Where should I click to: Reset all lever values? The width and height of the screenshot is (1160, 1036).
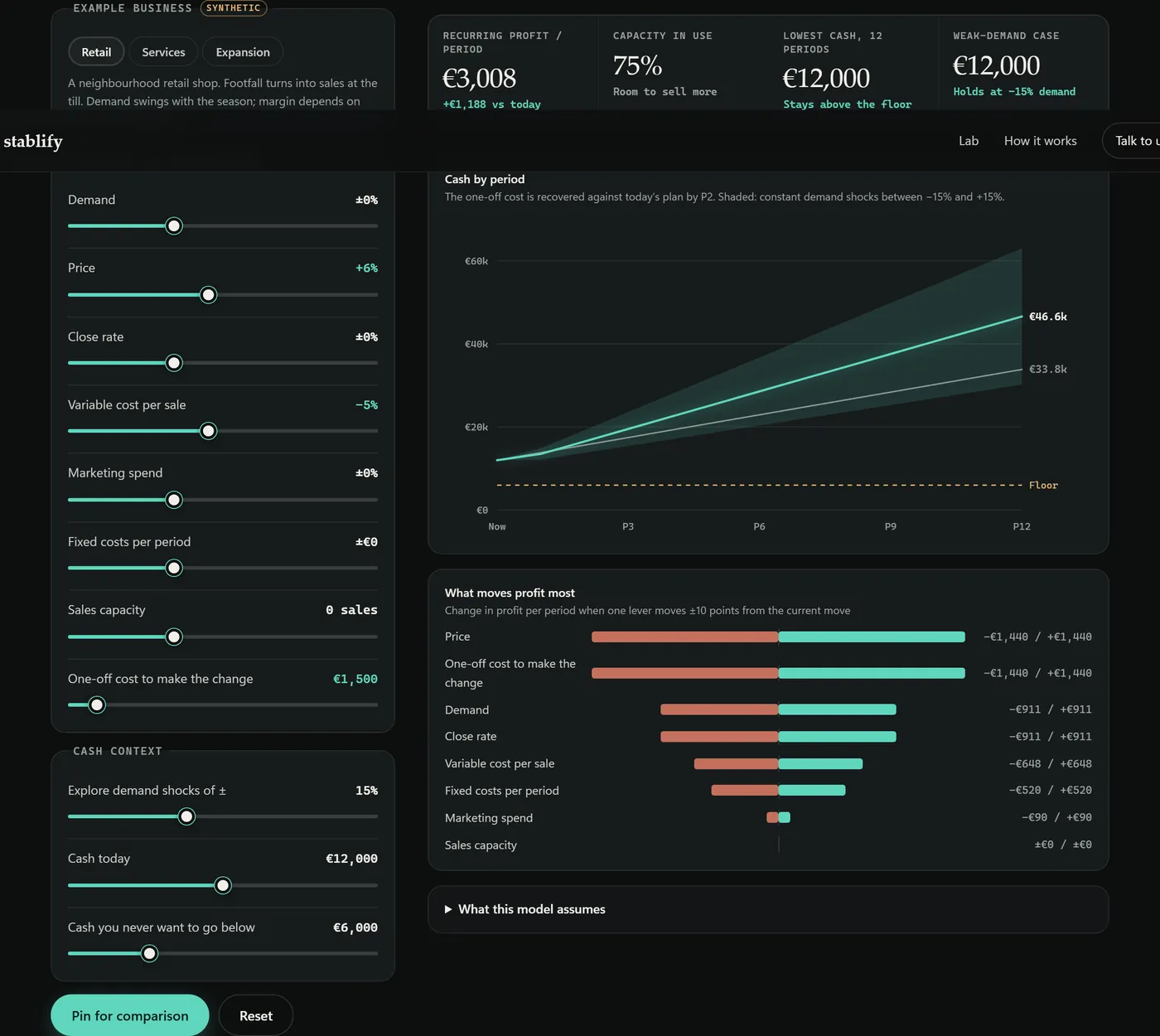pos(256,1015)
